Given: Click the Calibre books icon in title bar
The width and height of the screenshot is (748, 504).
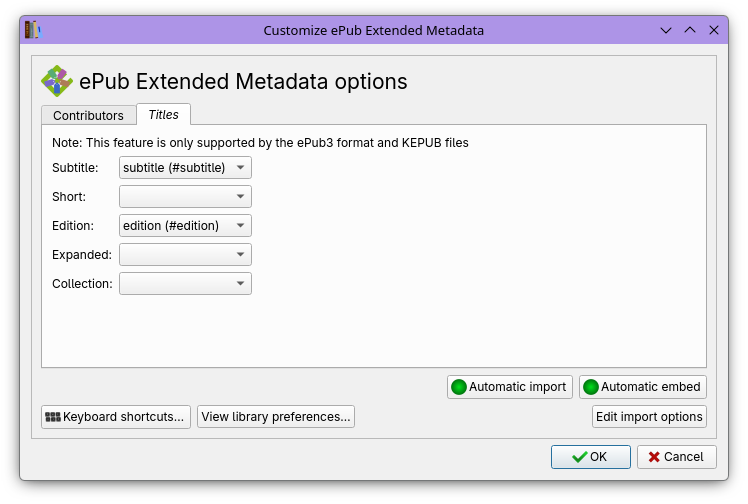Looking at the screenshot, I should [x=32, y=30].
